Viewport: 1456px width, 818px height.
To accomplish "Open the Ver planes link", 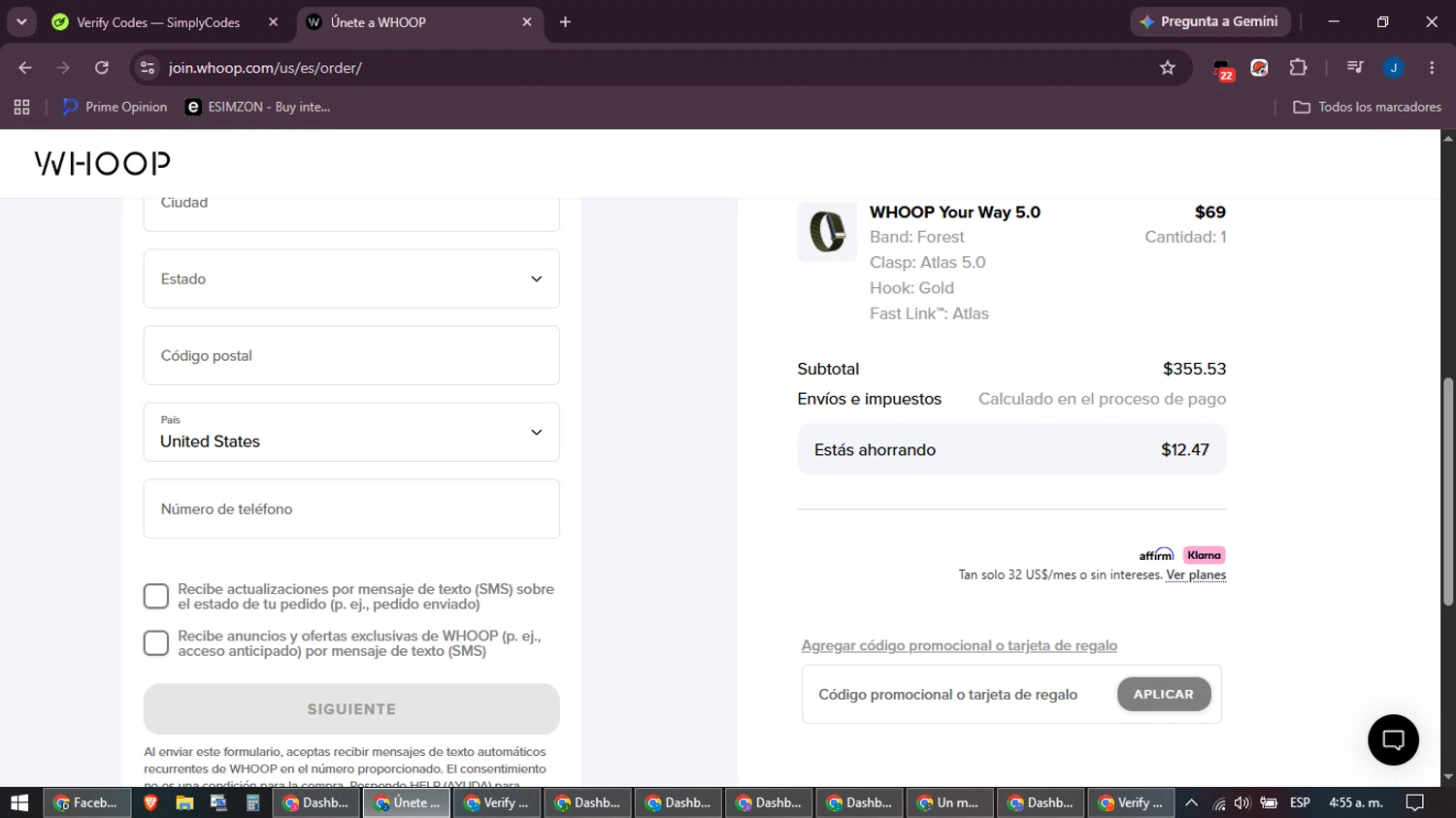I will click(x=1196, y=574).
